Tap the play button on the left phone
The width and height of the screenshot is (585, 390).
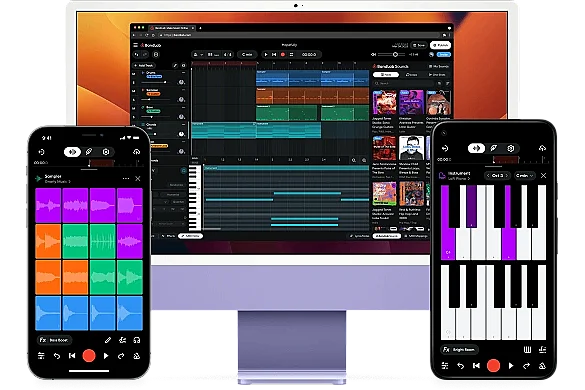[x=106, y=356]
